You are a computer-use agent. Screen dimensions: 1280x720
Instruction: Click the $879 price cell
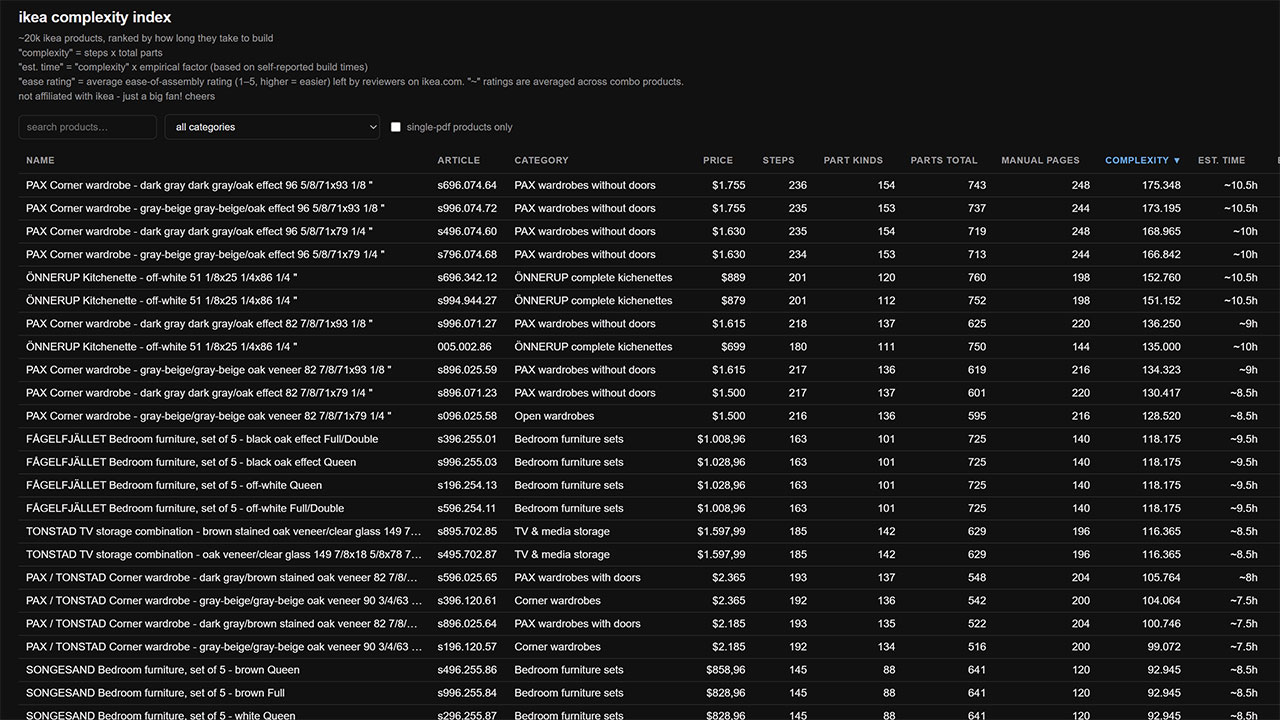pos(733,300)
